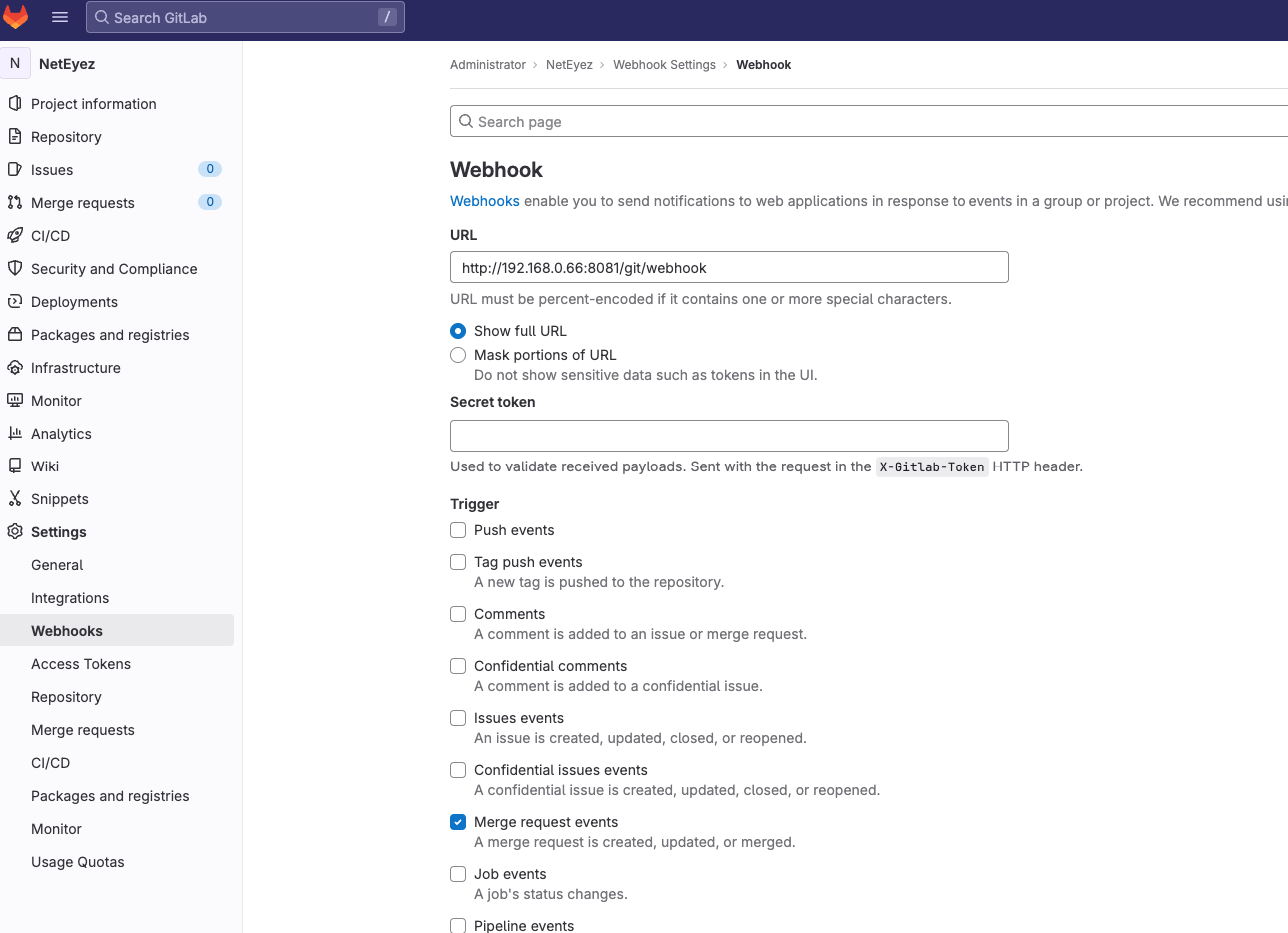The image size is (1288, 933).
Task: Click the slash shortcut badge in search
Action: click(x=387, y=17)
